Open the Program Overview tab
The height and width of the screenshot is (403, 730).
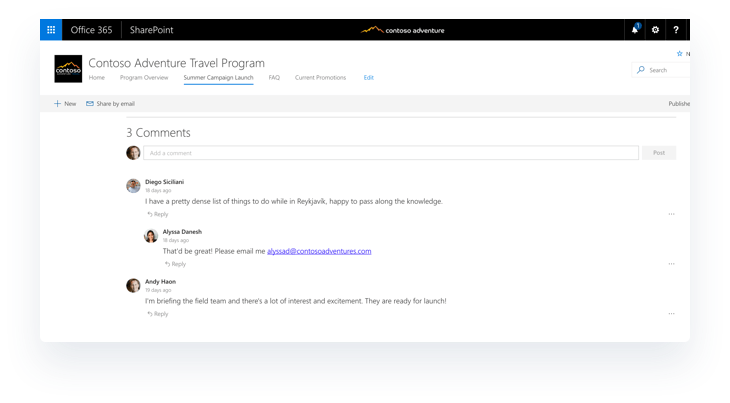click(x=144, y=78)
